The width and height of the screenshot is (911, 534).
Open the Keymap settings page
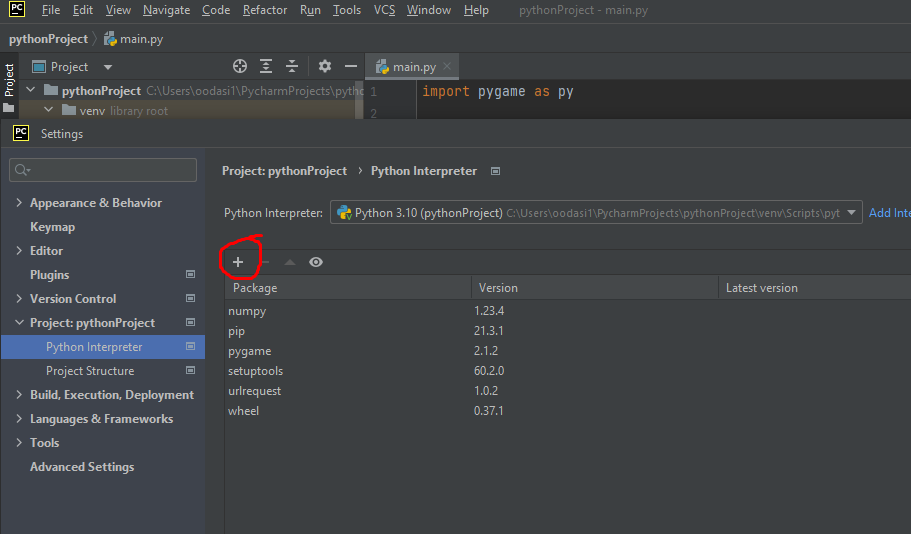click(x=52, y=227)
